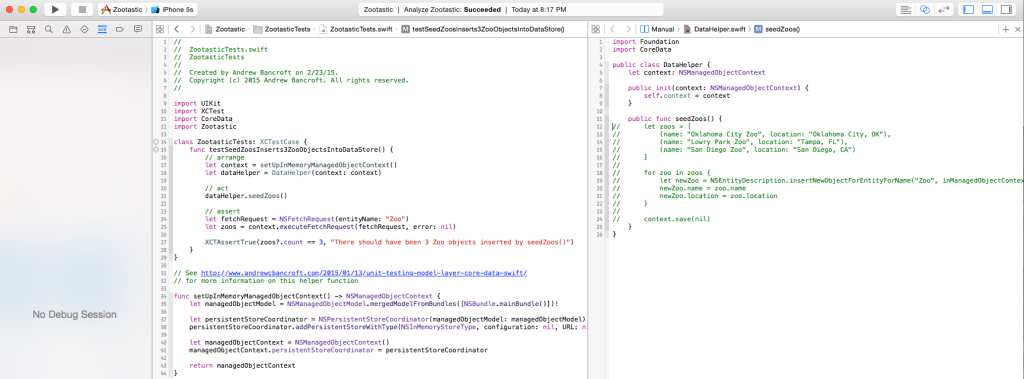Click the XCTAssertTrue assertion line

(389, 242)
